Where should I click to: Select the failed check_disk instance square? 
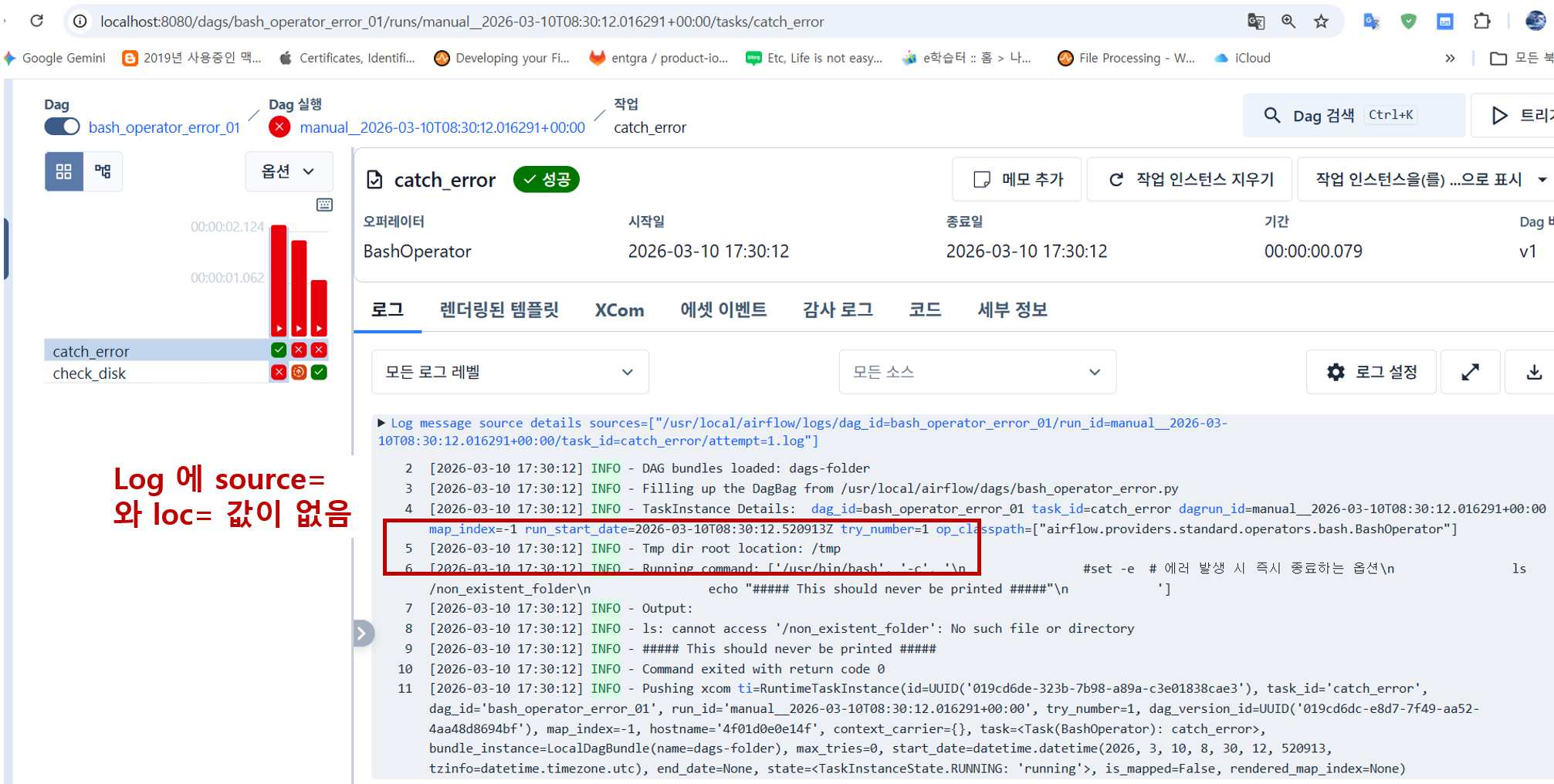coord(279,373)
